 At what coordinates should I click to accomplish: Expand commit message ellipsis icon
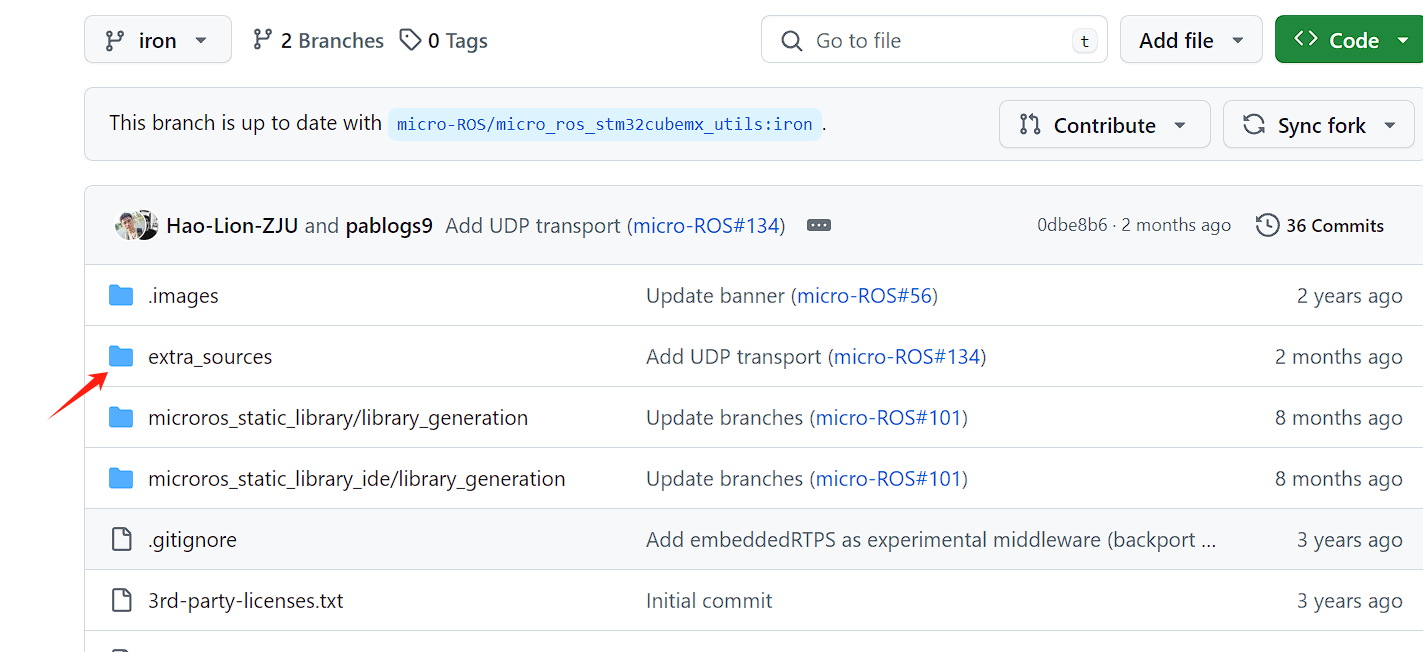click(x=819, y=225)
